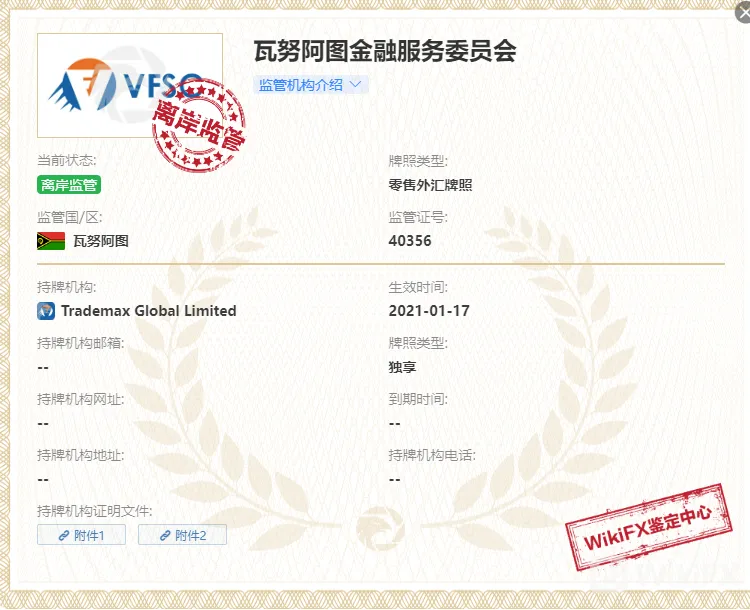Click the VFSC regulator logo image
The width and height of the screenshot is (750, 610).
pyautogui.click(x=130, y=86)
